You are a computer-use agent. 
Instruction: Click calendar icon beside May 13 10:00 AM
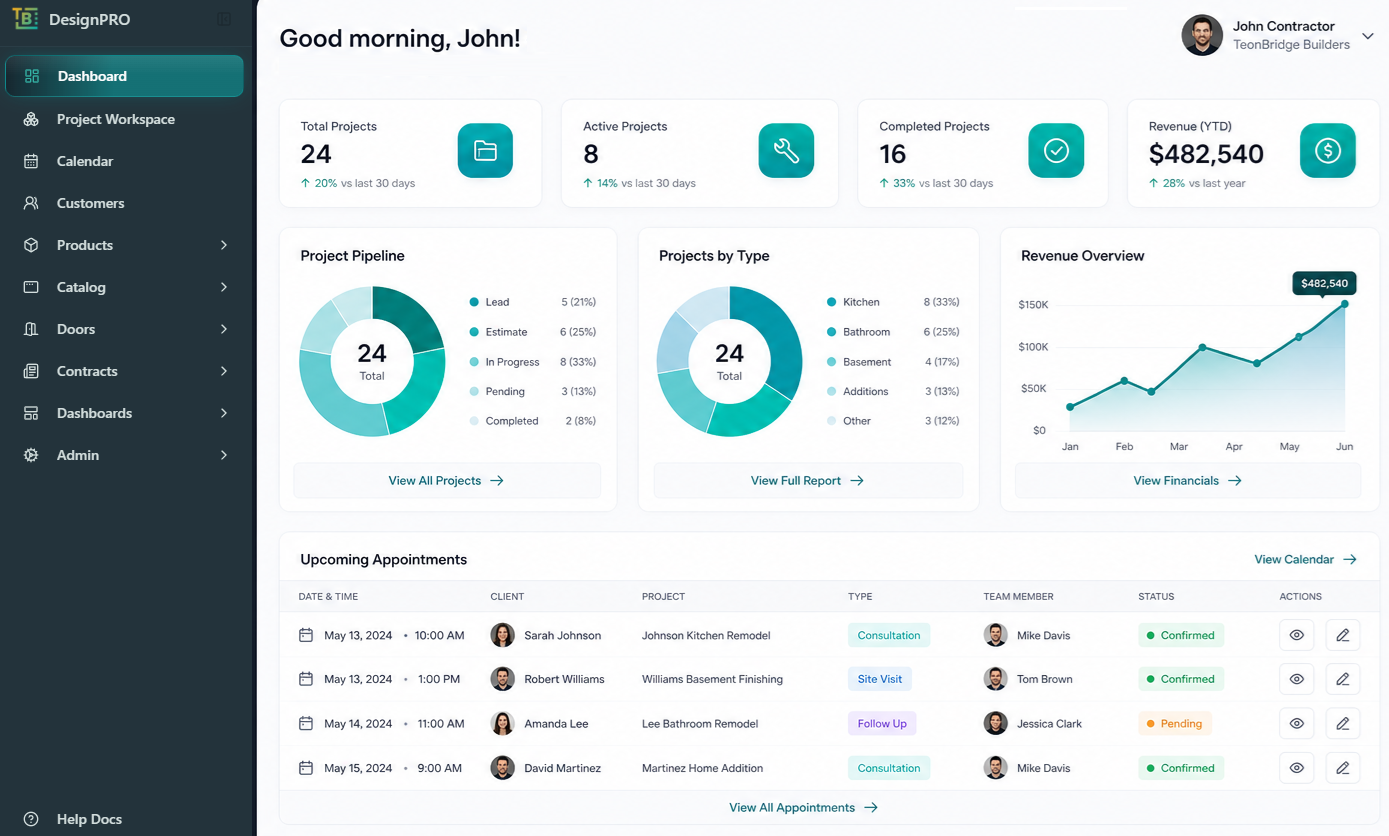tap(306, 635)
